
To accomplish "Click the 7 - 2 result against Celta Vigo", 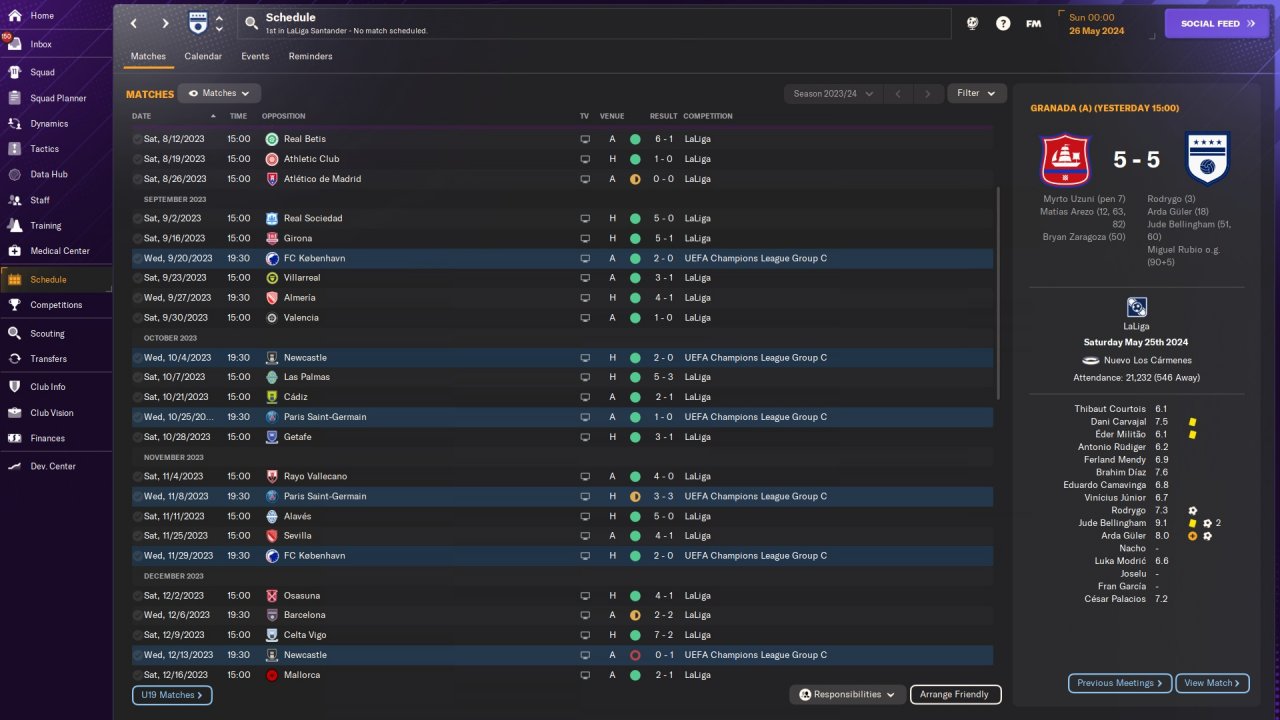I will coord(664,635).
